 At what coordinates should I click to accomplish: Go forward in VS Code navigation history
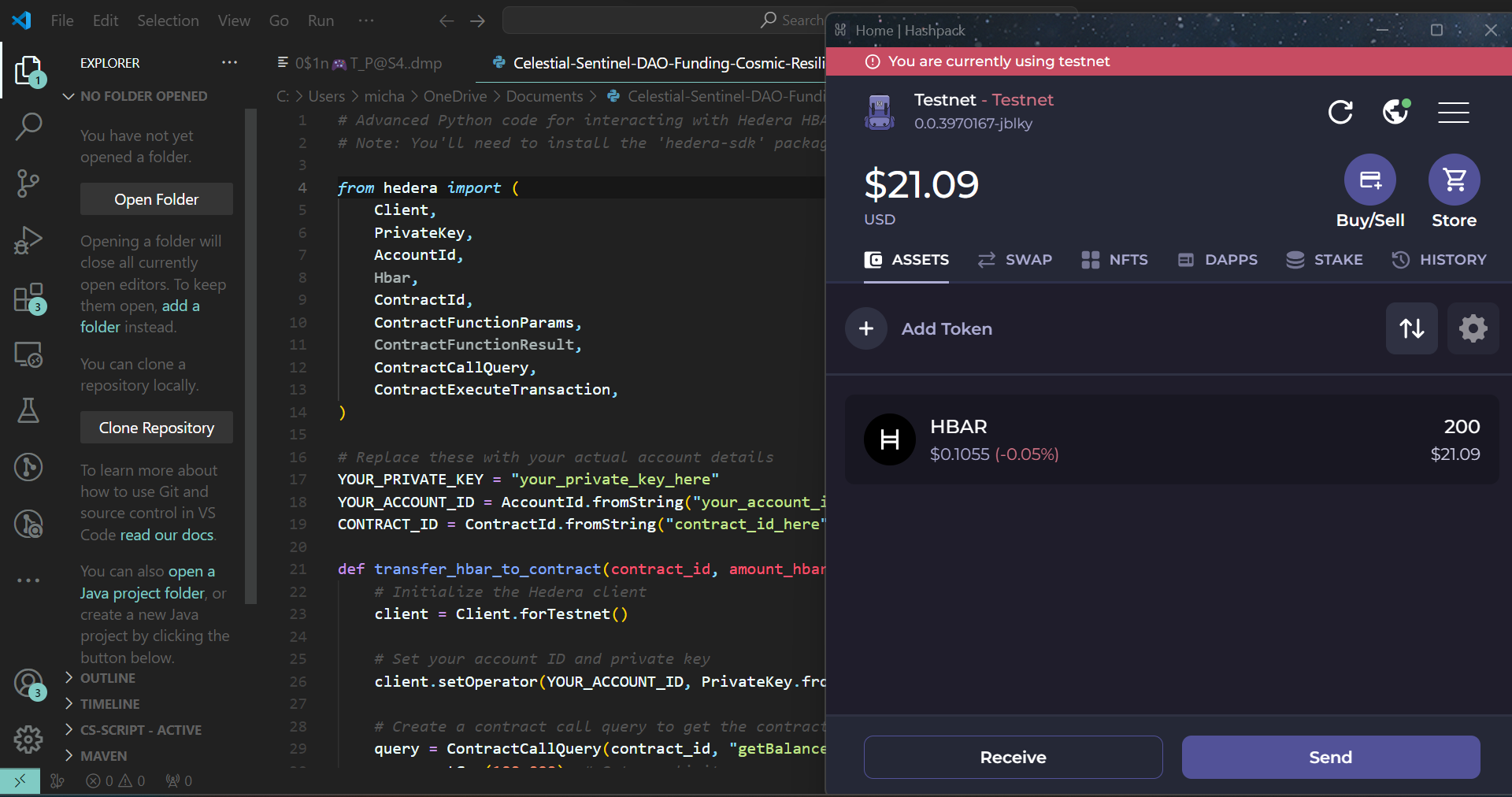[478, 21]
